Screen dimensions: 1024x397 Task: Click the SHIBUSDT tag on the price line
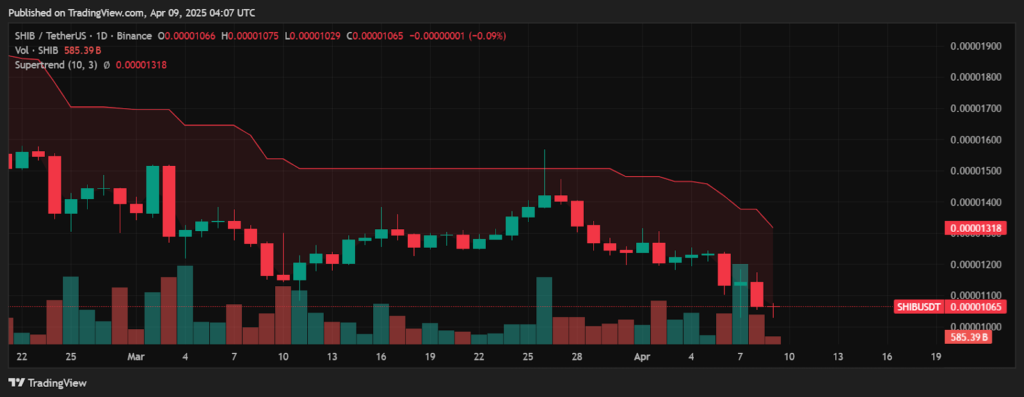(920, 307)
